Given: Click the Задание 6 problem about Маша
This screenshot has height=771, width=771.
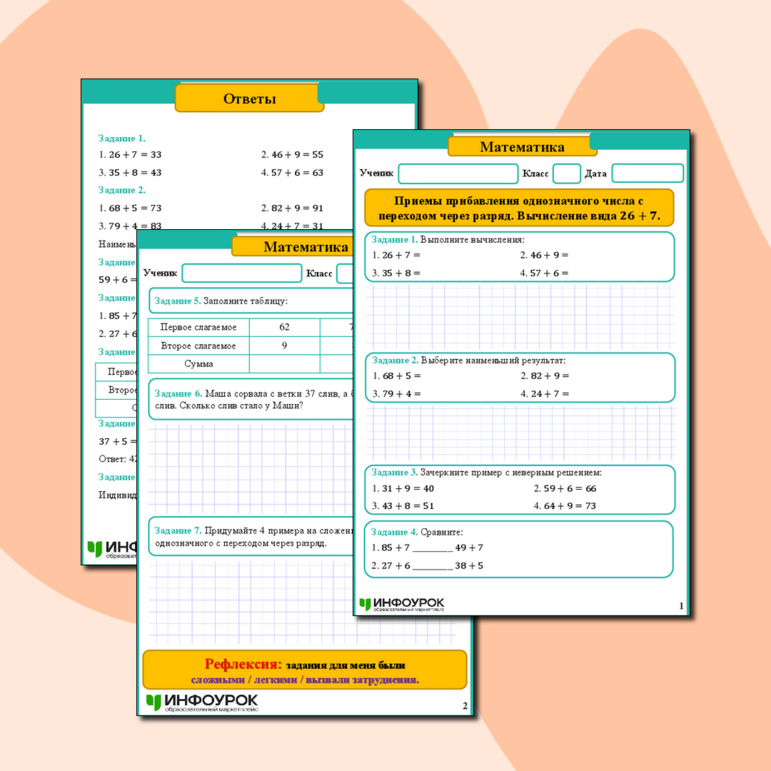Looking at the screenshot, I should [x=250, y=400].
